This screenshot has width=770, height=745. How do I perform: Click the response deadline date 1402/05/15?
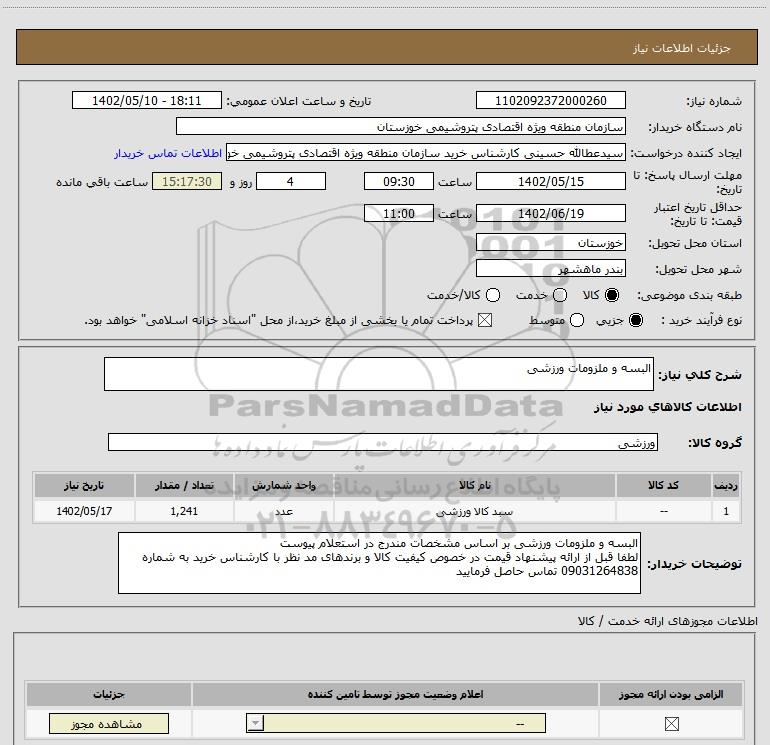tap(550, 181)
